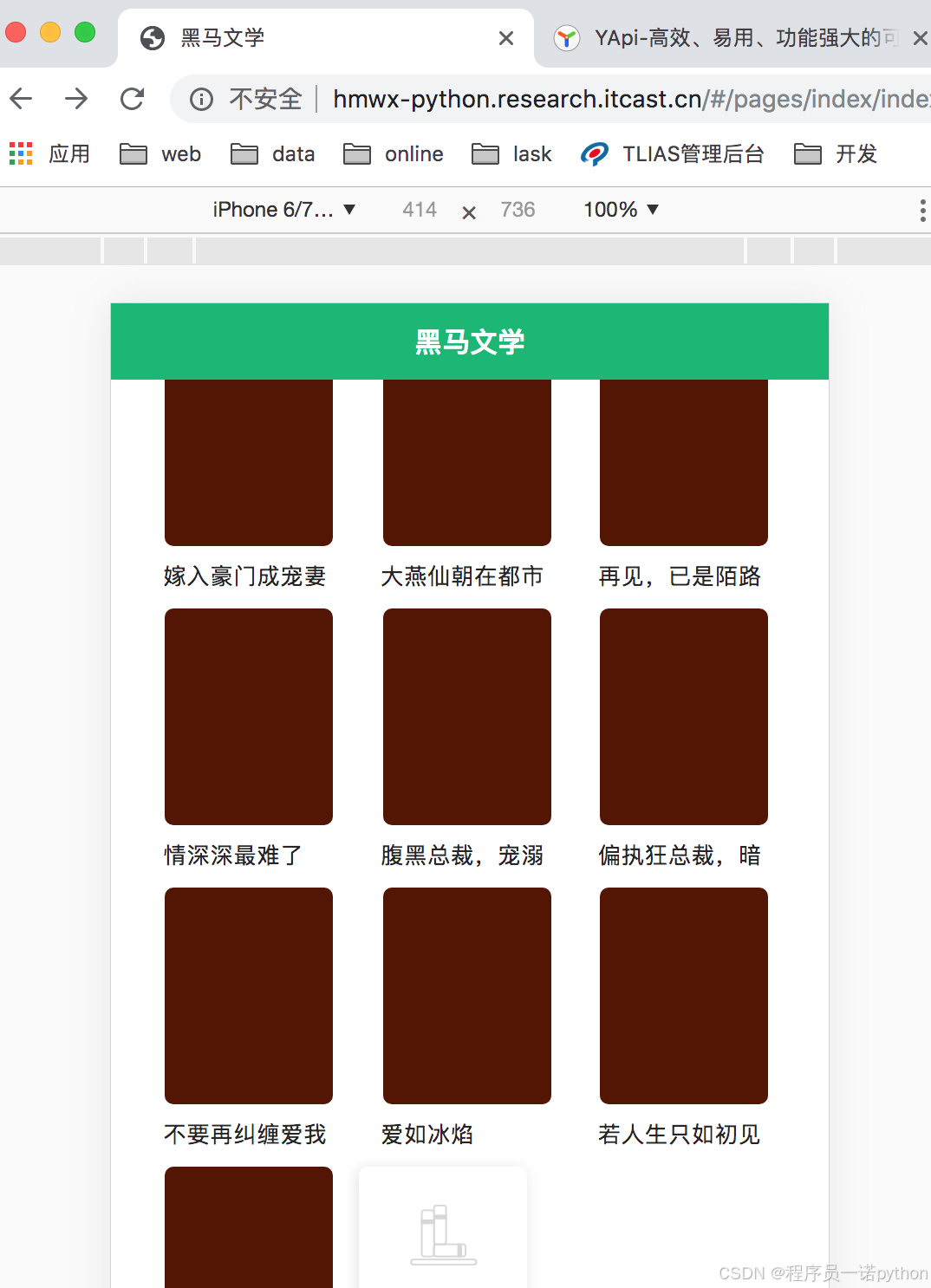Open the 100% zoom dropdown
The image size is (931, 1288).
[x=621, y=210]
